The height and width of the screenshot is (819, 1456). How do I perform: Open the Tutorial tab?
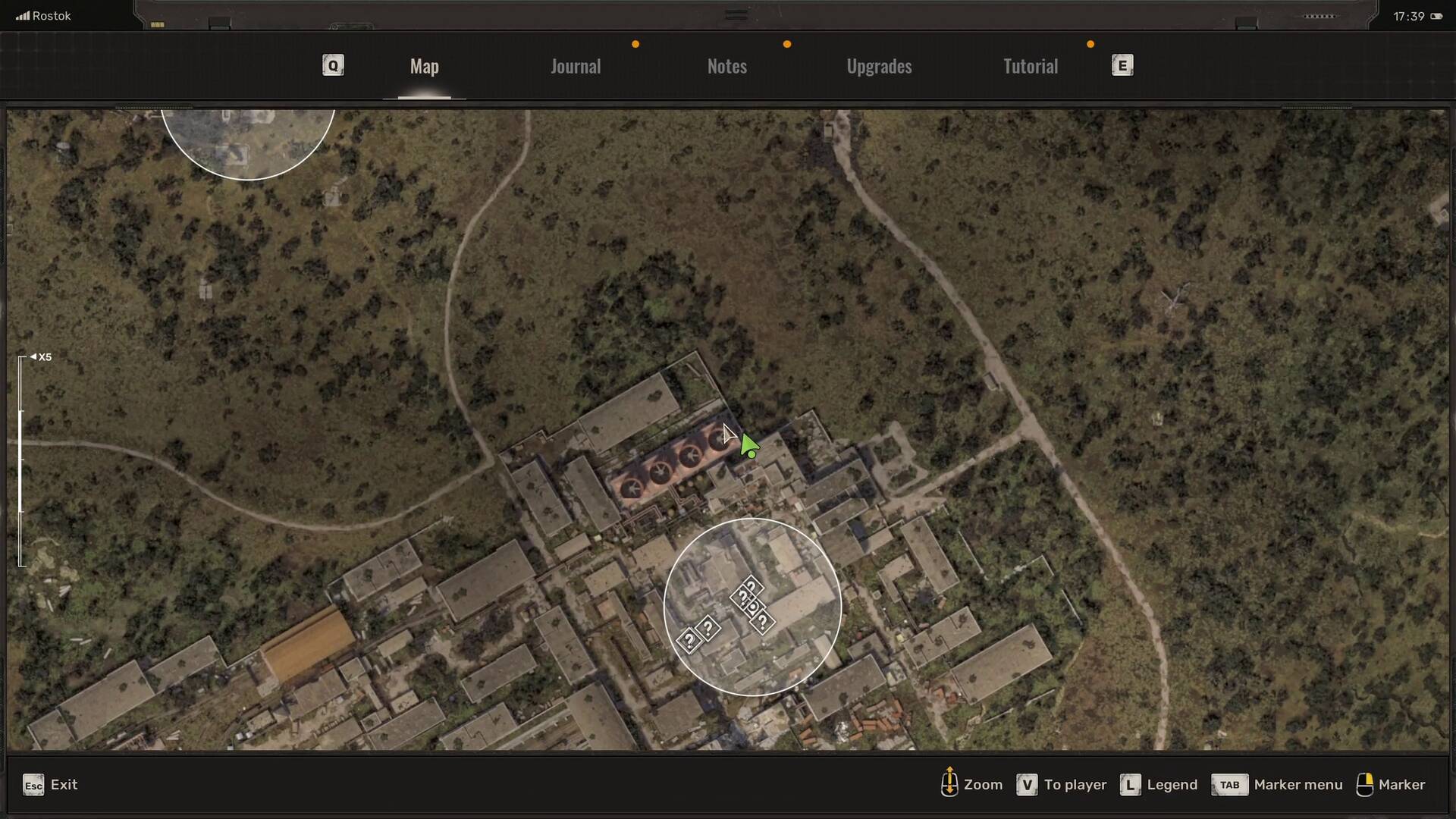[1031, 67]
